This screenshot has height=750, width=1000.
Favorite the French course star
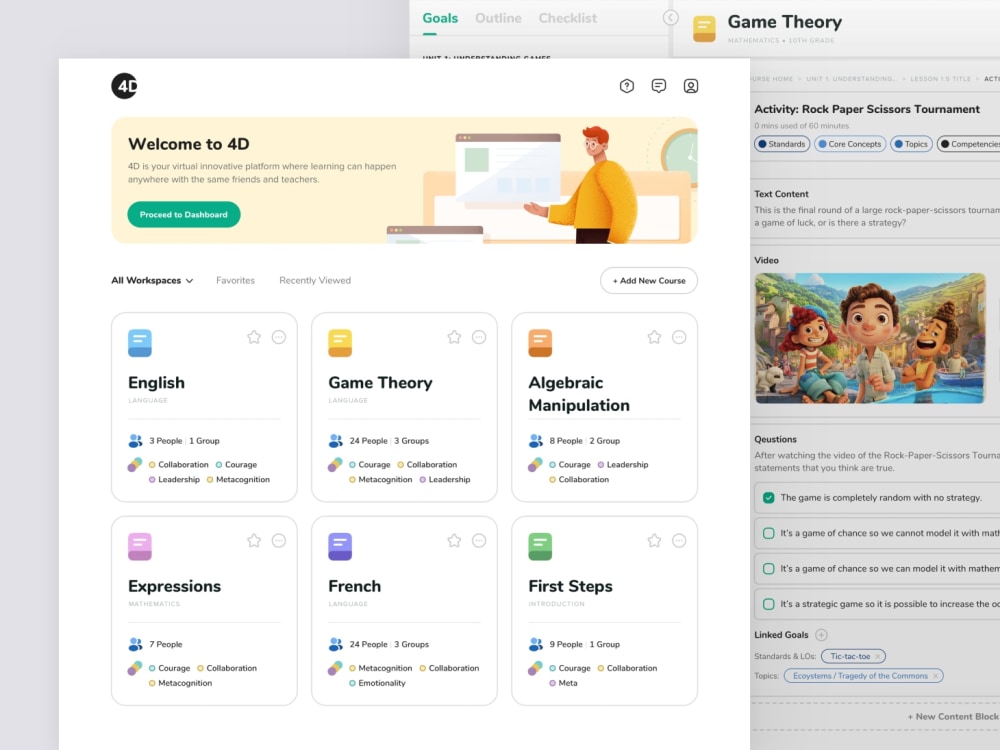tap(454, 540)
